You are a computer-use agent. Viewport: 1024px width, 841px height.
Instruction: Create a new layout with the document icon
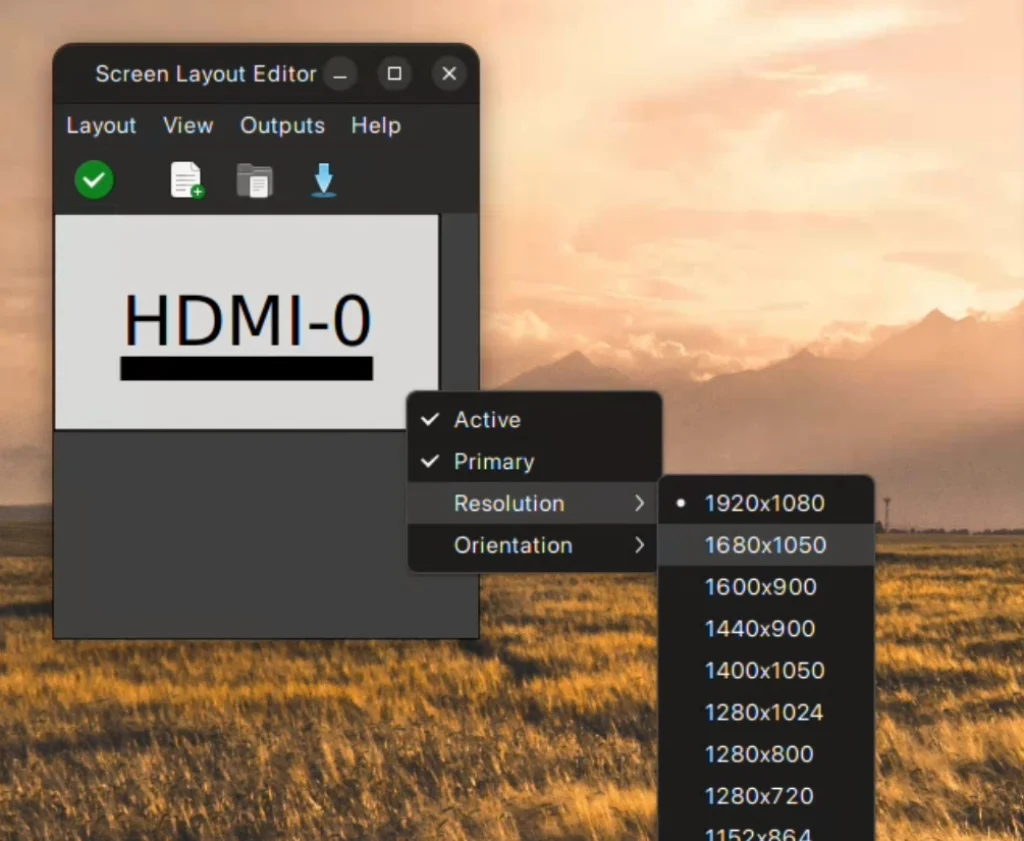tap(187, 180)
